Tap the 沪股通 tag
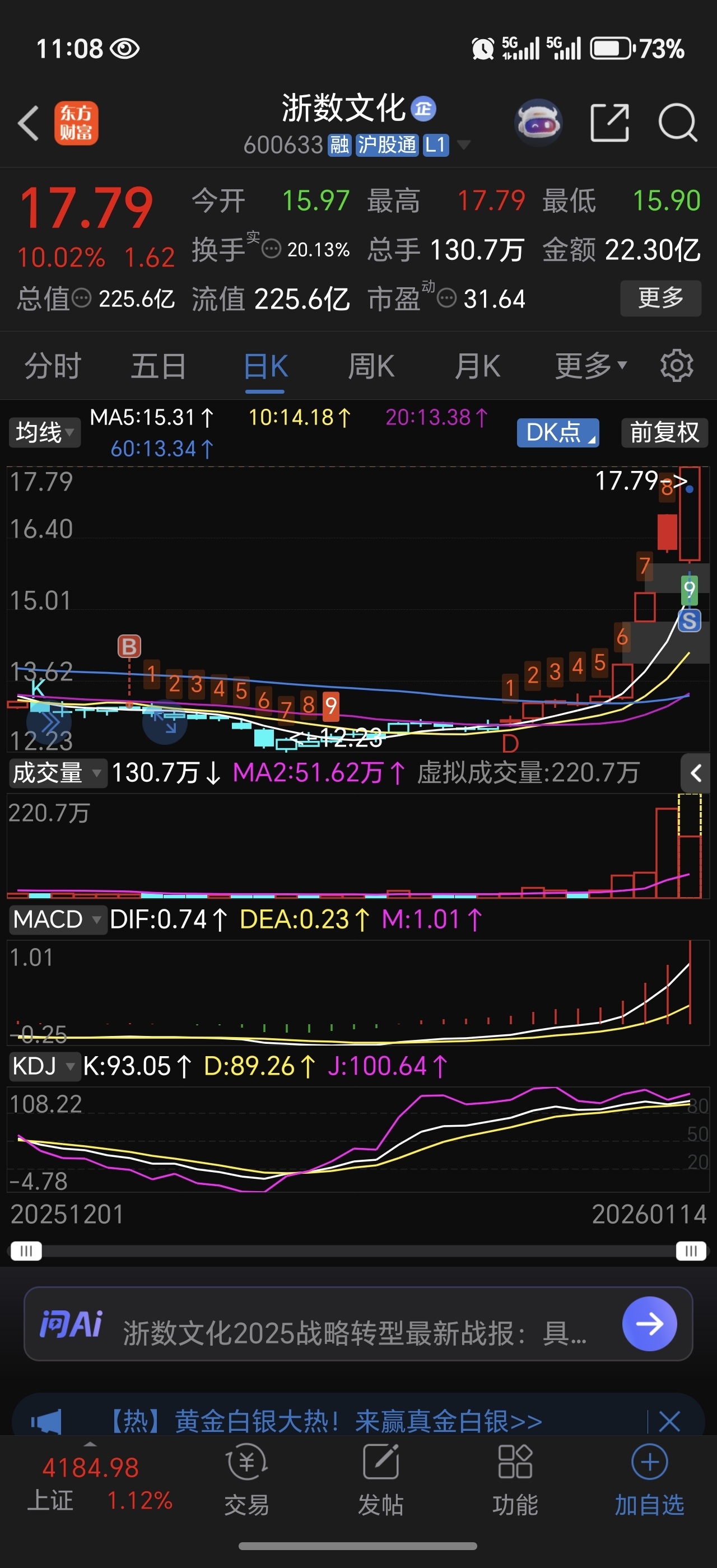 [x=387, y=146]
